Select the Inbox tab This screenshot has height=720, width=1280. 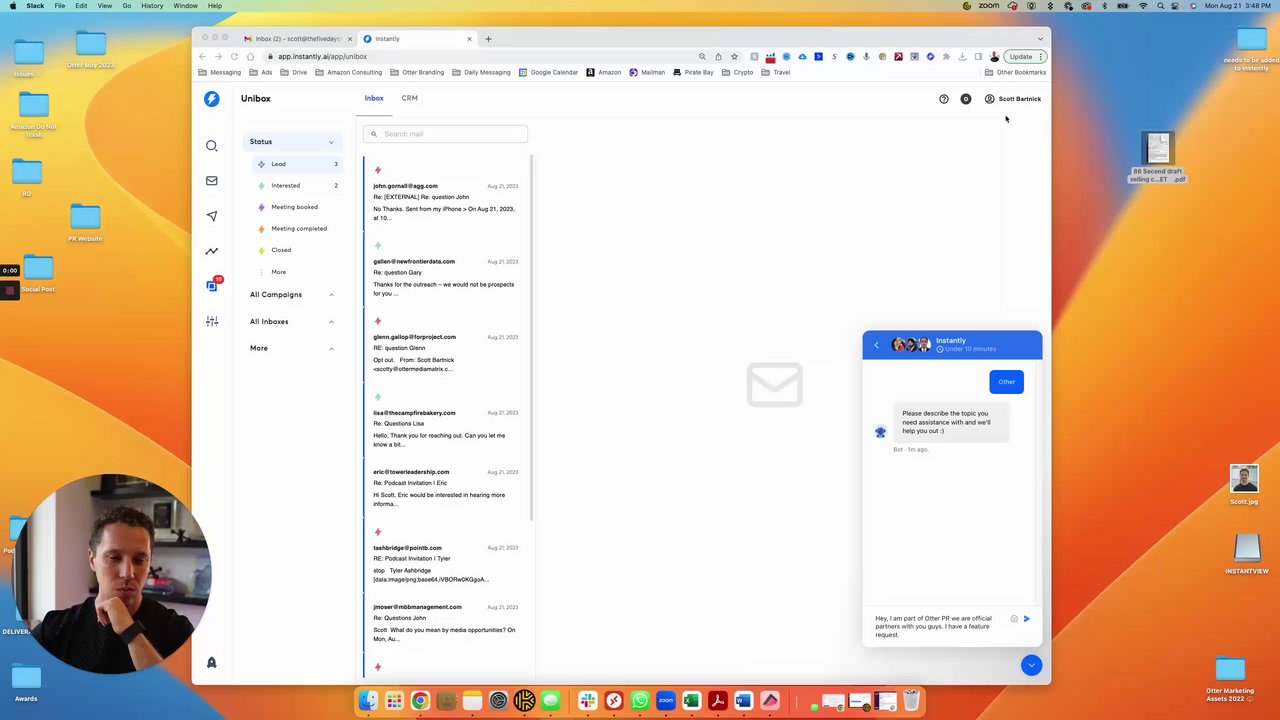coord(374,98)
